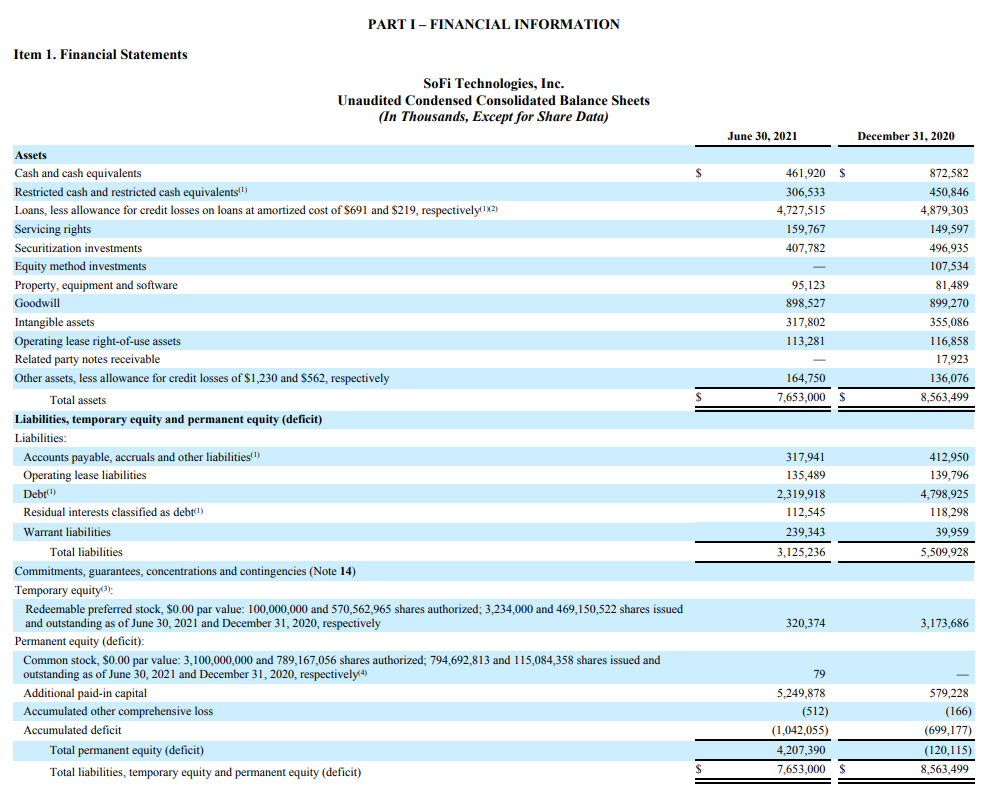Select the 'Intangible assets' row label
The height and width of the screenshot is (796, 990).
point(54,322)
